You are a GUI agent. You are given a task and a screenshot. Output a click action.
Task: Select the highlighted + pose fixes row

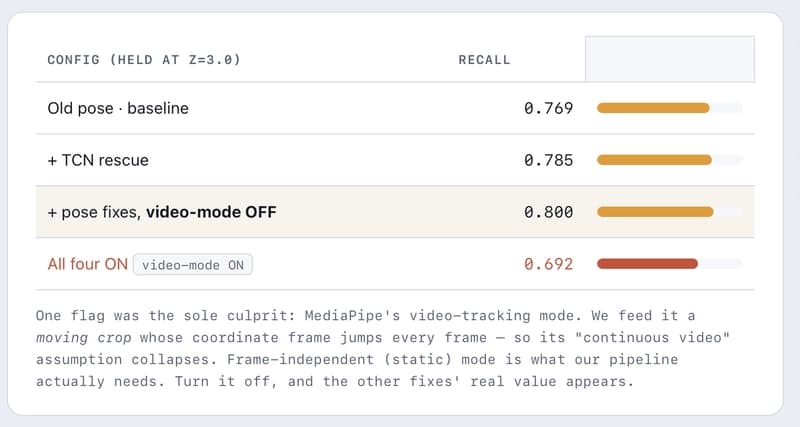pyautogui.click(x=395, y=212)
